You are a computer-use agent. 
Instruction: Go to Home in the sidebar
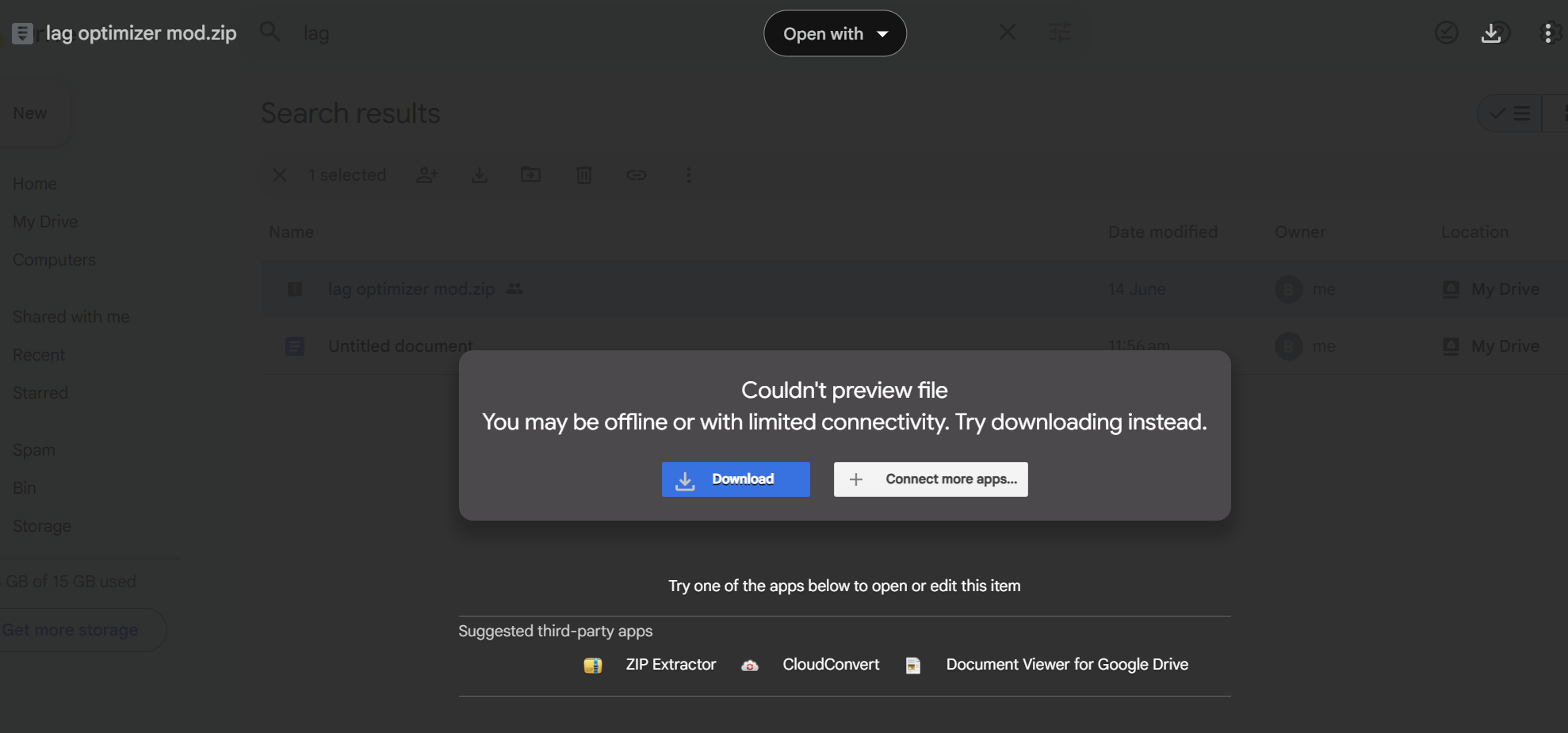(35, 184)
